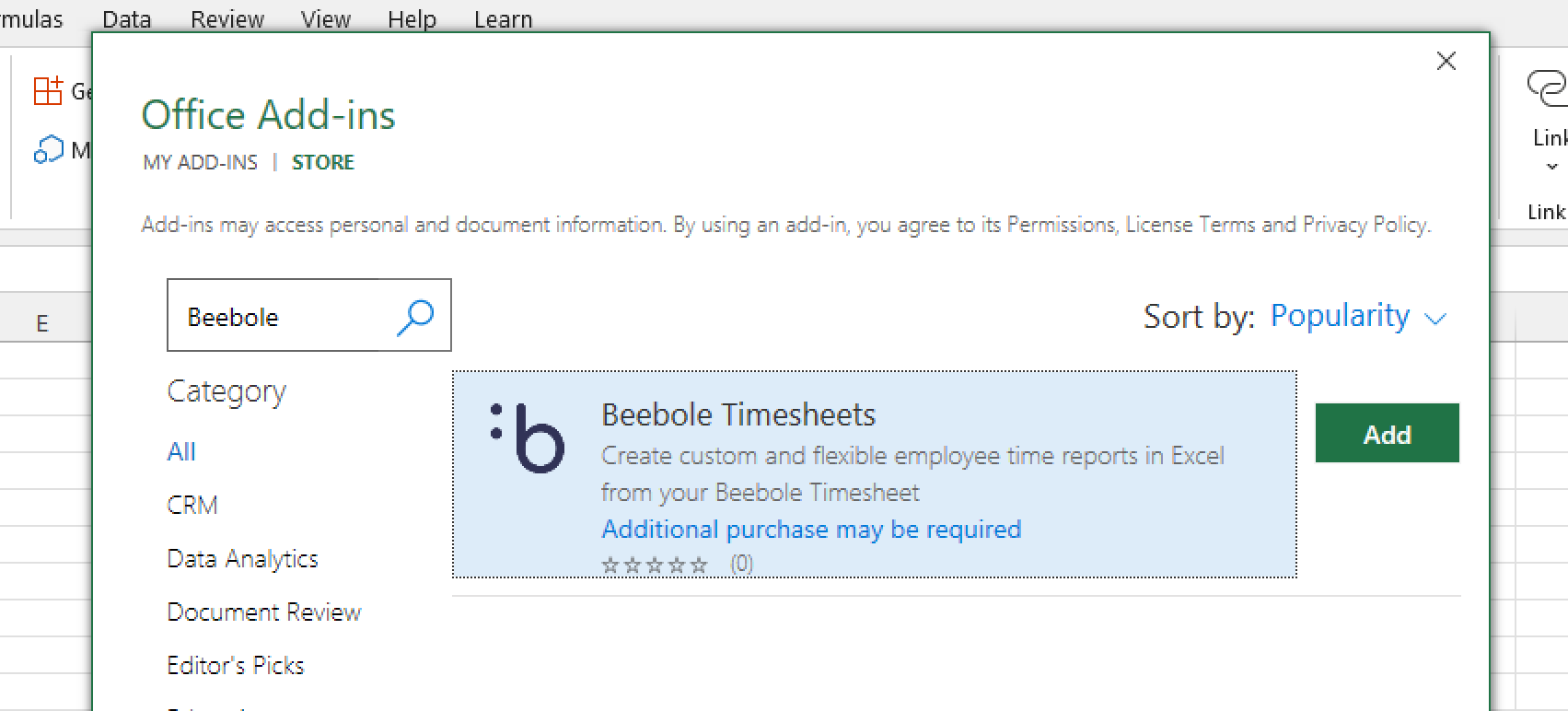
Task: Open the Data ribbon tab
Action: 127,19
